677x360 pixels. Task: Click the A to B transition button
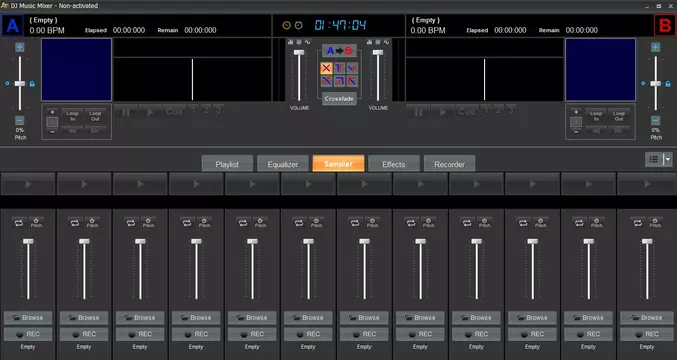339,51
